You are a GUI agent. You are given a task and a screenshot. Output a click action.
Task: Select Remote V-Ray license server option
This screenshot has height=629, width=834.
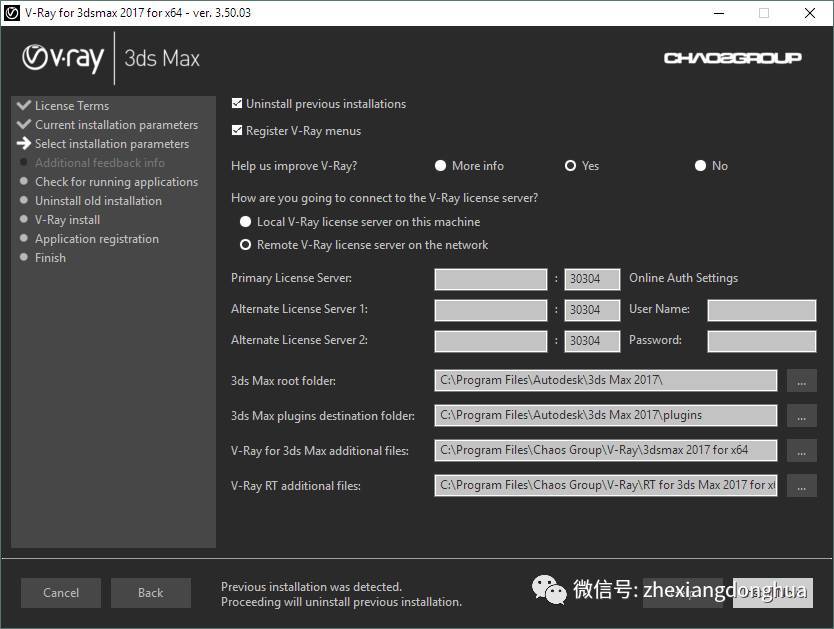coord(245,245)
